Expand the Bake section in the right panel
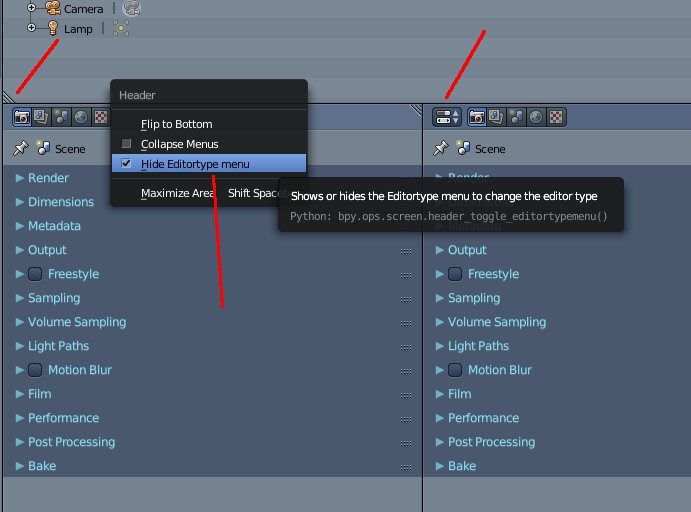The height and width of the screenshot is (512, 691). (x=462, y=466)
